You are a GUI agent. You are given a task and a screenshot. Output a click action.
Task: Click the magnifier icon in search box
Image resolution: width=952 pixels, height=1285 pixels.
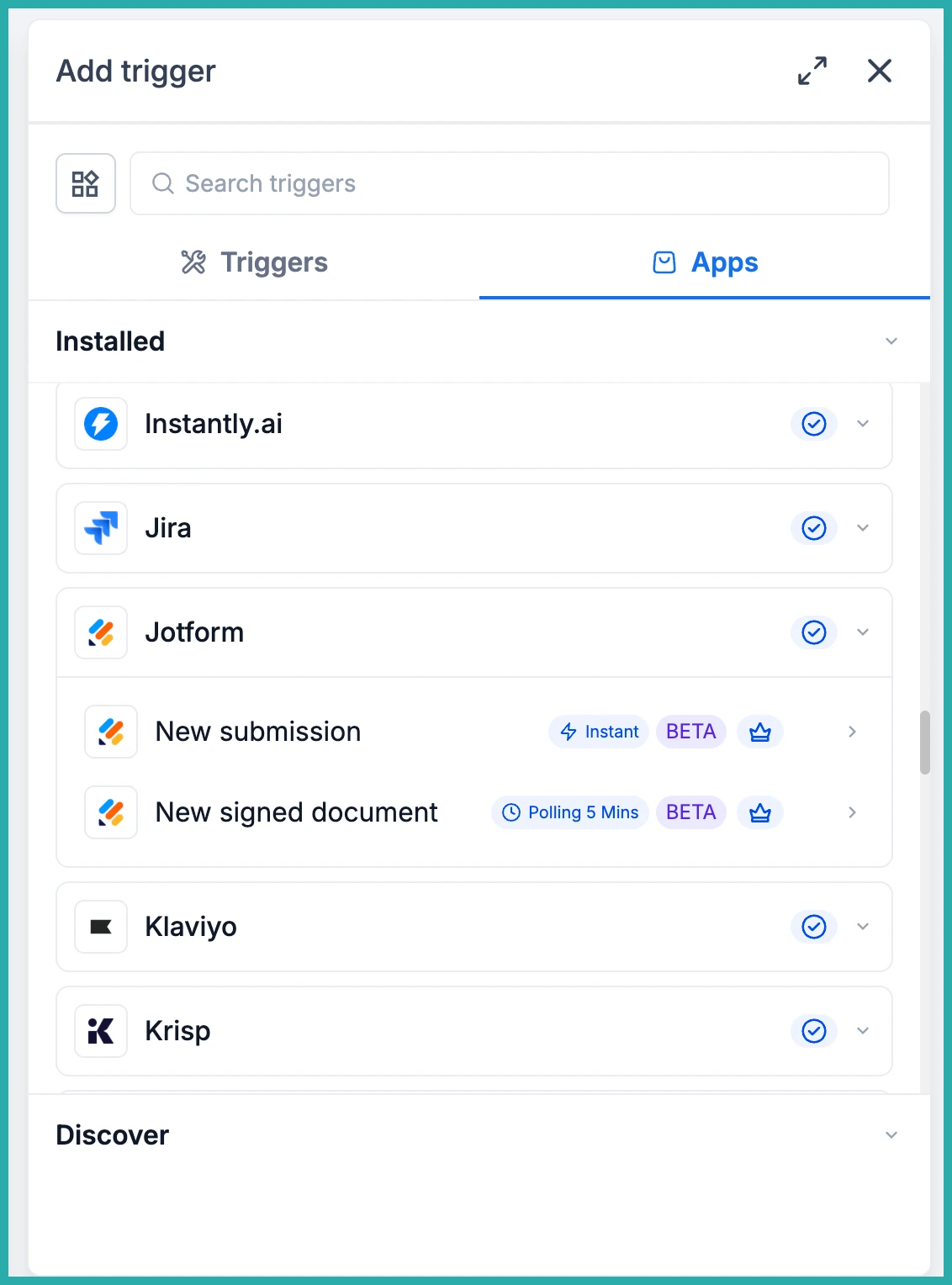tap(162, 183)
